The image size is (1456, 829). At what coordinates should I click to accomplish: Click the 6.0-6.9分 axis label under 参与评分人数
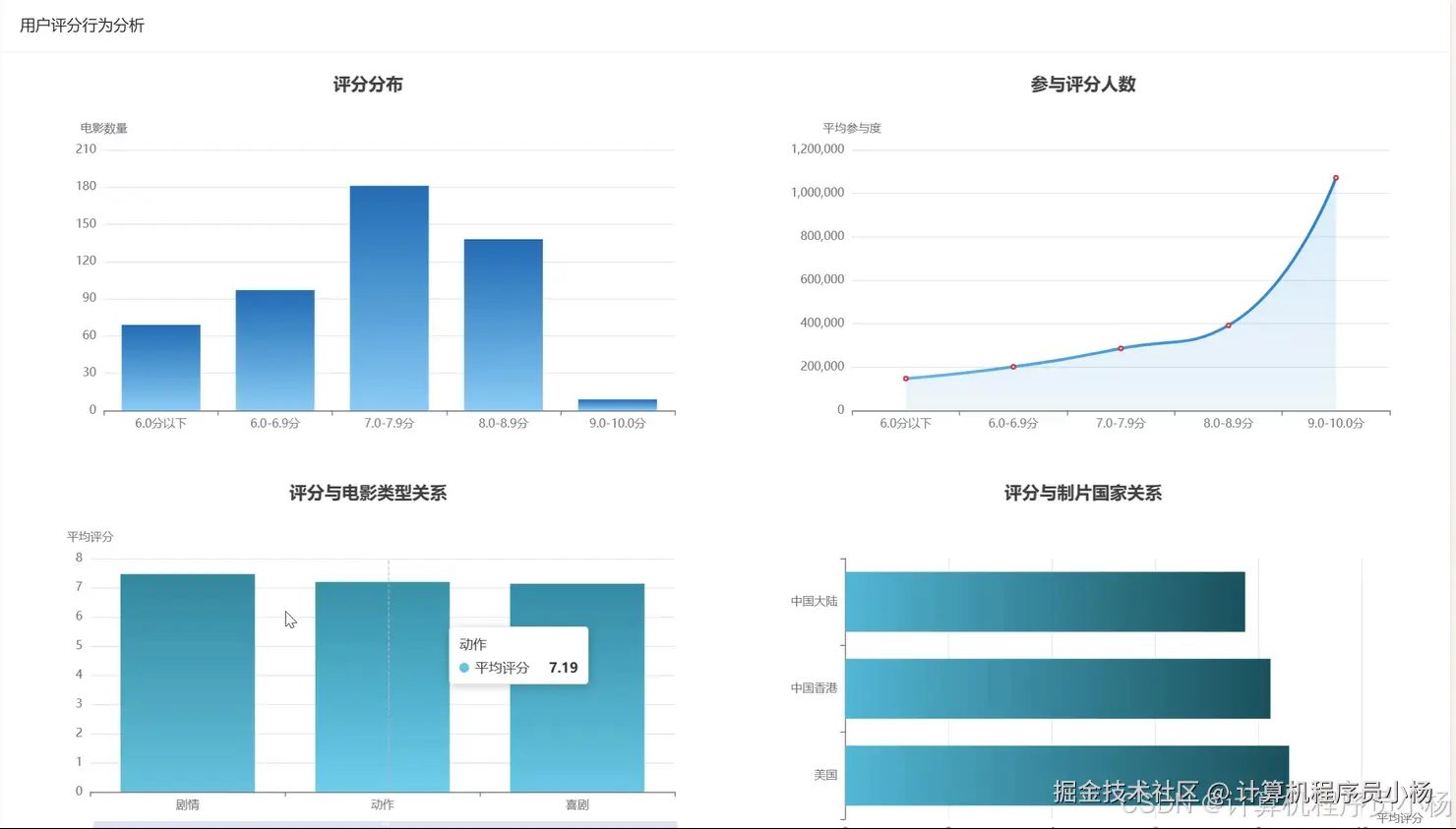(x=1013, y=423)
